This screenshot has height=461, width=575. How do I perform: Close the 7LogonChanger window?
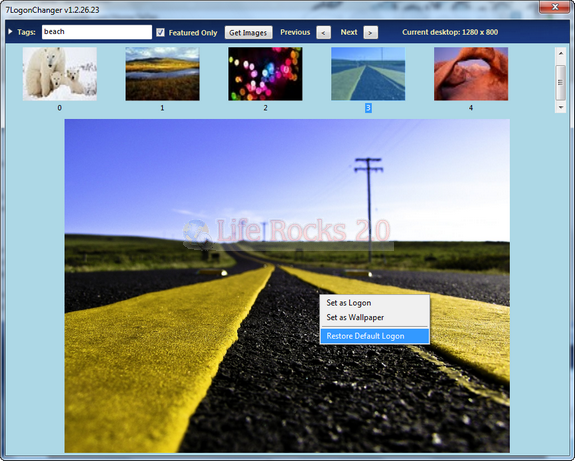point(555,7)
